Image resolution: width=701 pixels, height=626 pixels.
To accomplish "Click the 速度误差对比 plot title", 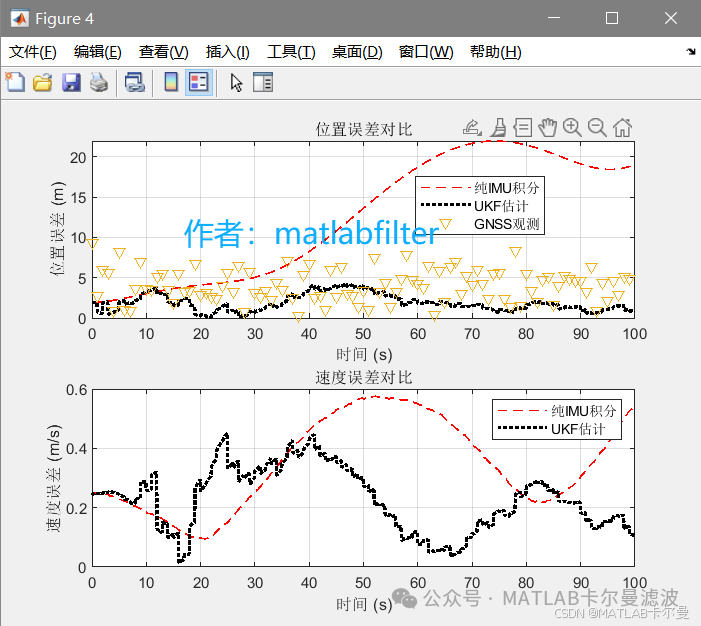I will [363, 377].
